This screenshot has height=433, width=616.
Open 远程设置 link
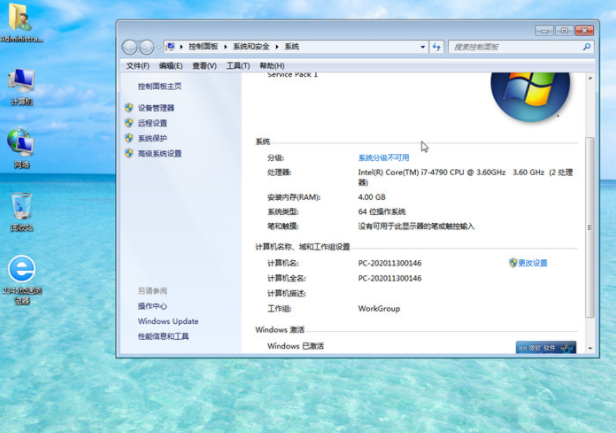(152, 123)
